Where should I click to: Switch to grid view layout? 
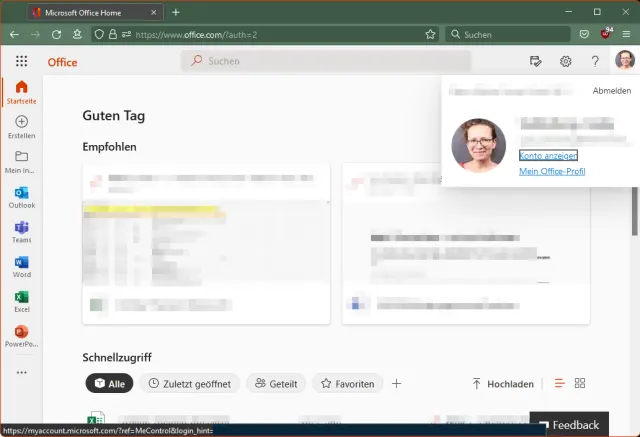pyautogui.click(x=580, y=383)
